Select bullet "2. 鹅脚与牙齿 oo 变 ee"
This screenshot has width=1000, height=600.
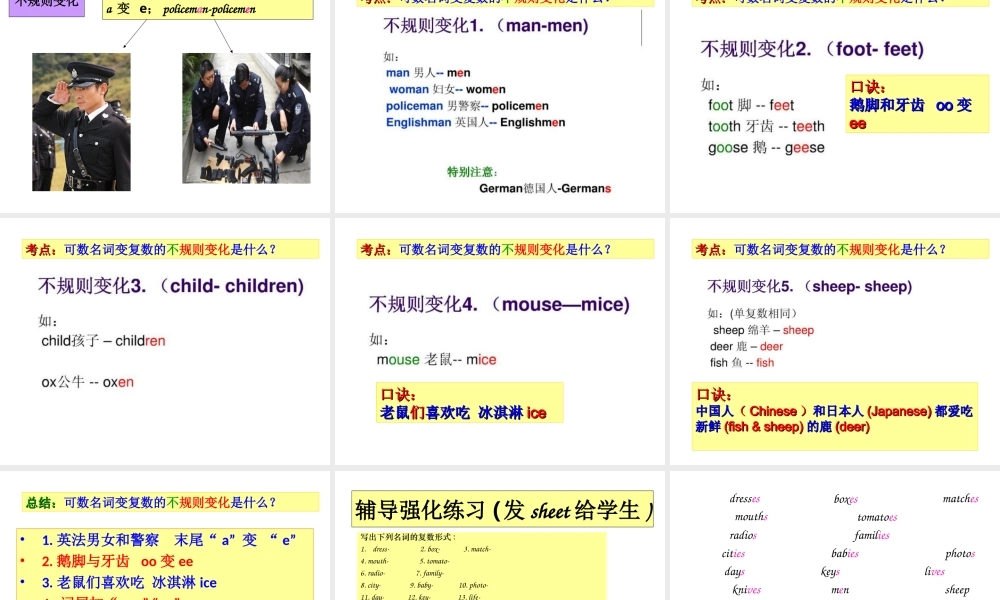117,561
